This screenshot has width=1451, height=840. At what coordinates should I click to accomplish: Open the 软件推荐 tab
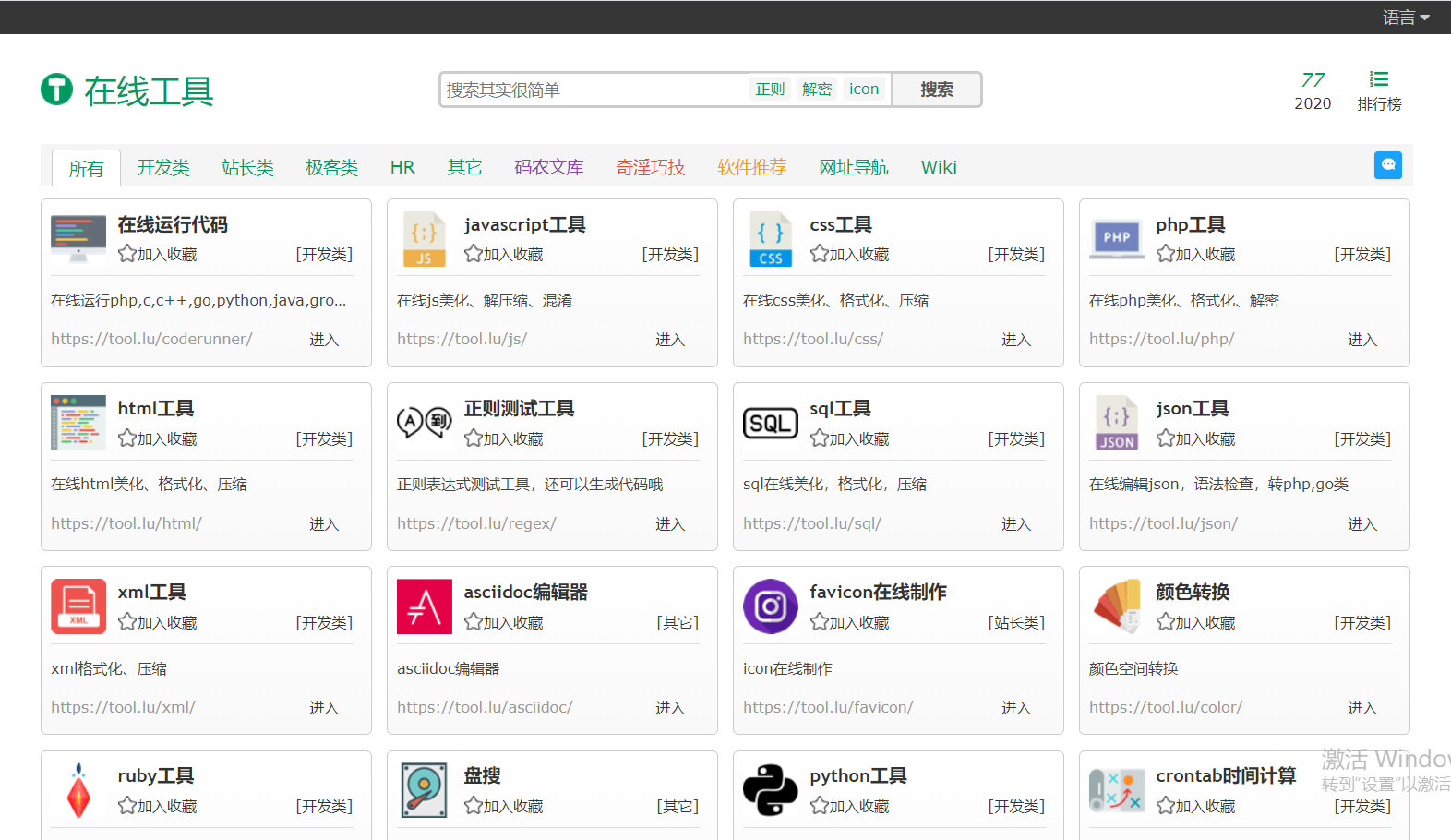click(x=752, y=167)
